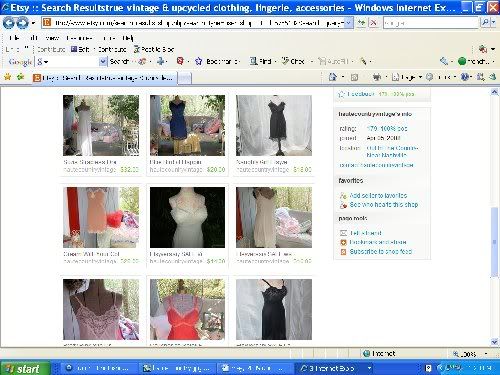Open the white slip on black background thumbnail
Screen dimensions: 500x375
click(187, 217)
